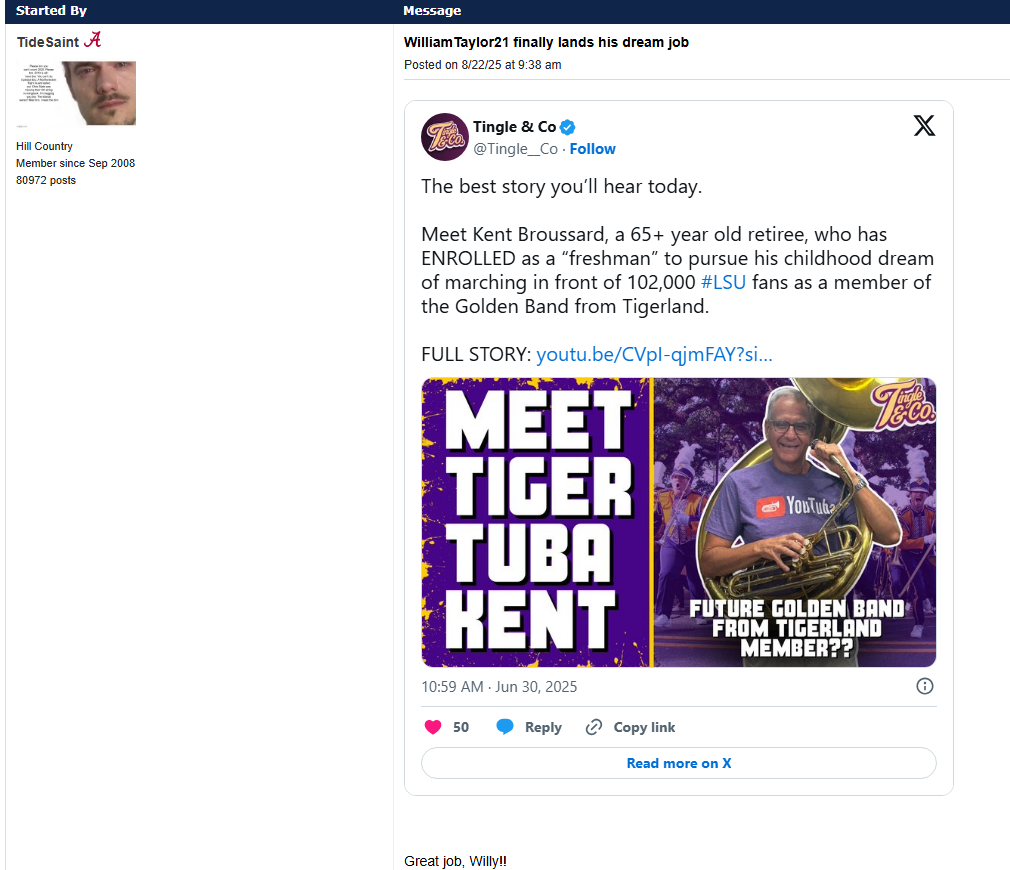Open TideSaint's avatar image
Viewport: 1010px width, 870px height.
coord(76,93)
